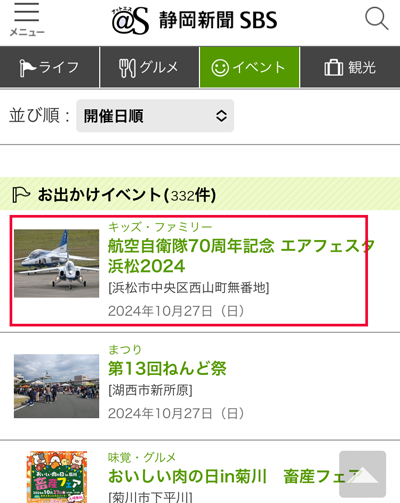Click the 畜産フェア poster thumbnail
400x503 pixels.
click(x=56, y=477)
